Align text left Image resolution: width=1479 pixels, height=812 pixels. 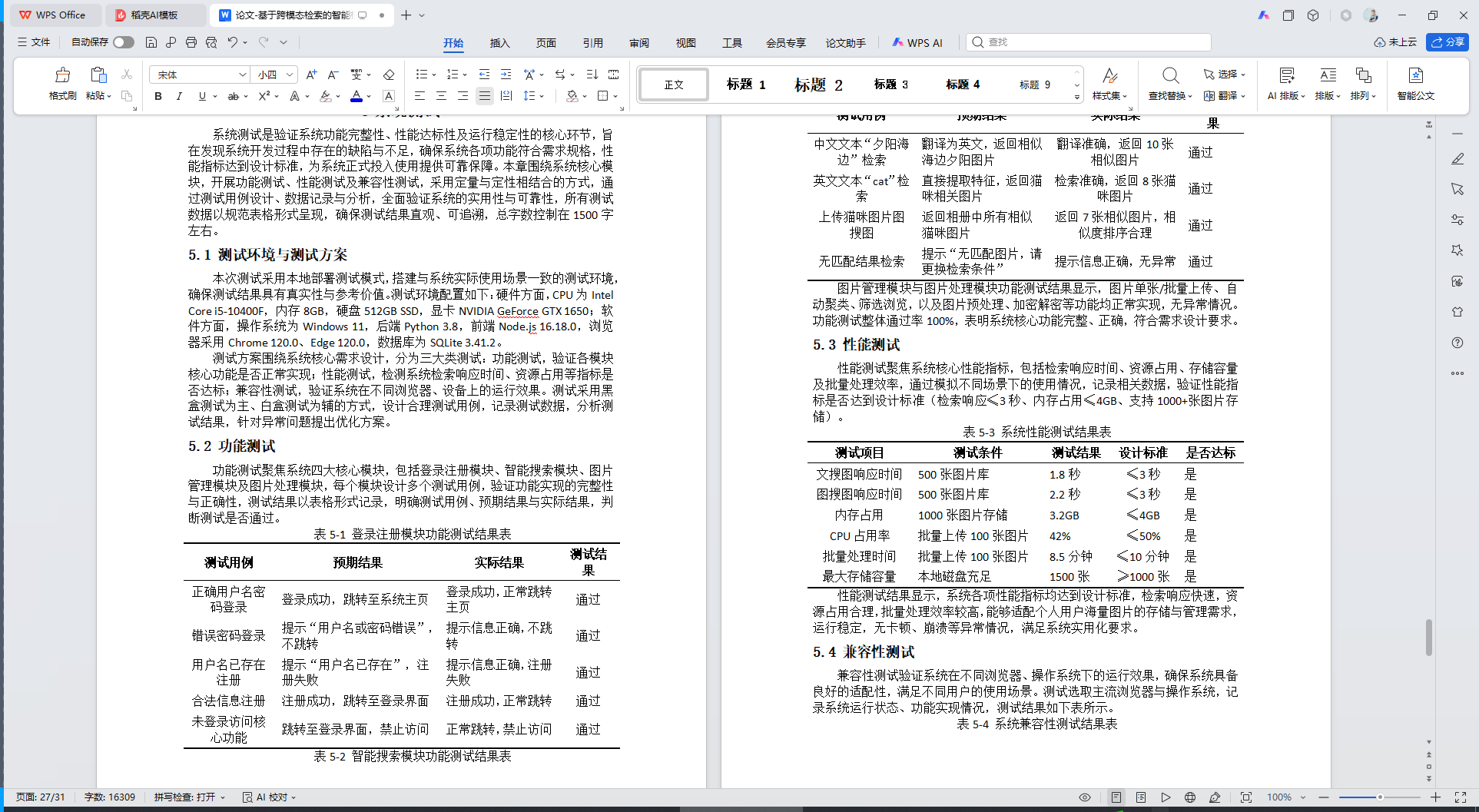click(x=419, y=96)
